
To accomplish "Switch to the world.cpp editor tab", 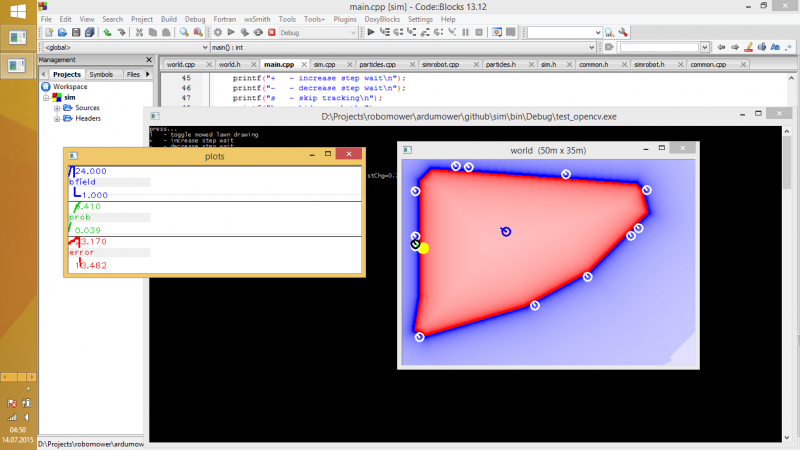I will (x=181, y=65).
